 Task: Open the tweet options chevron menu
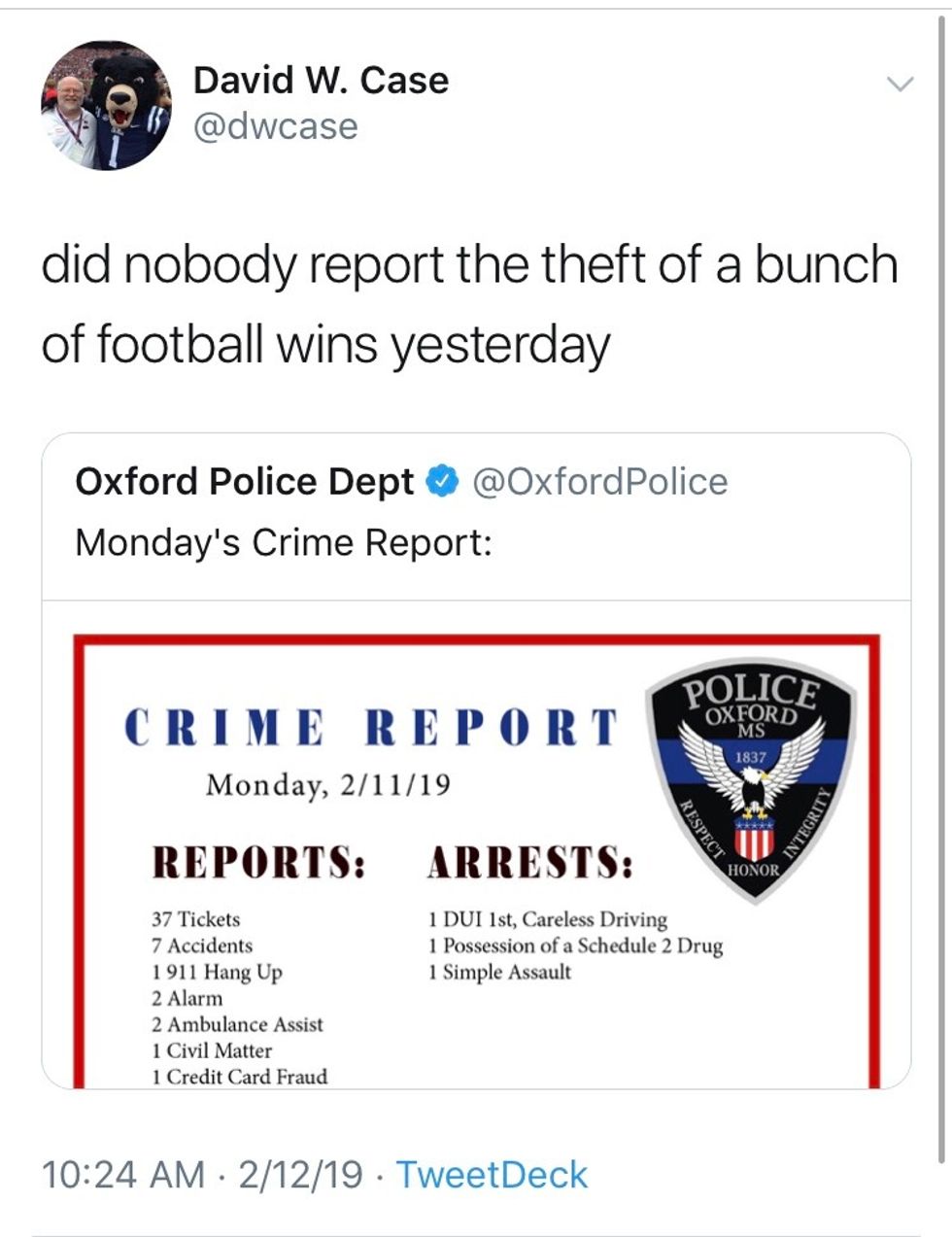(901, 85)
